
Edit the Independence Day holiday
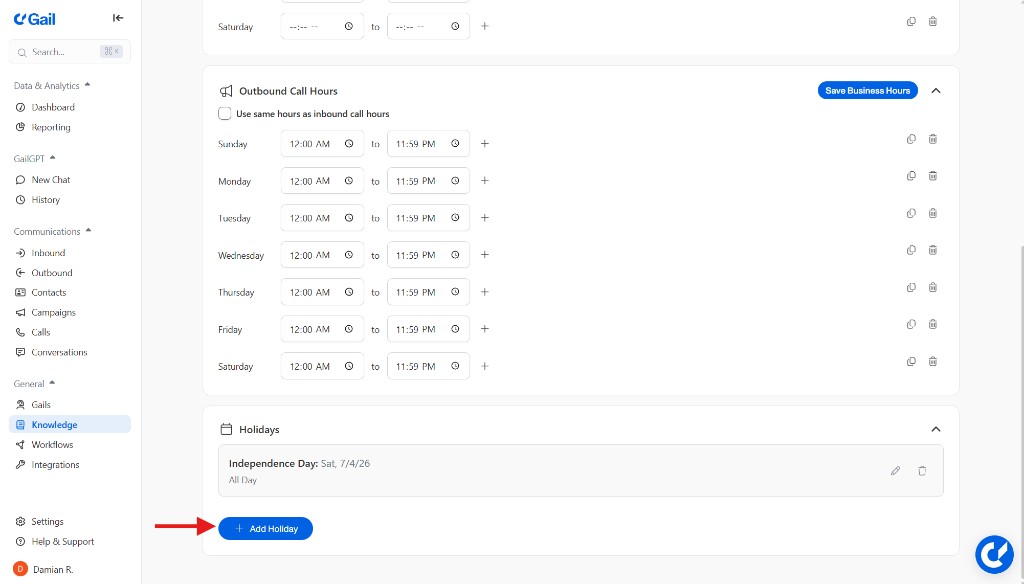(x=896, y=471)
